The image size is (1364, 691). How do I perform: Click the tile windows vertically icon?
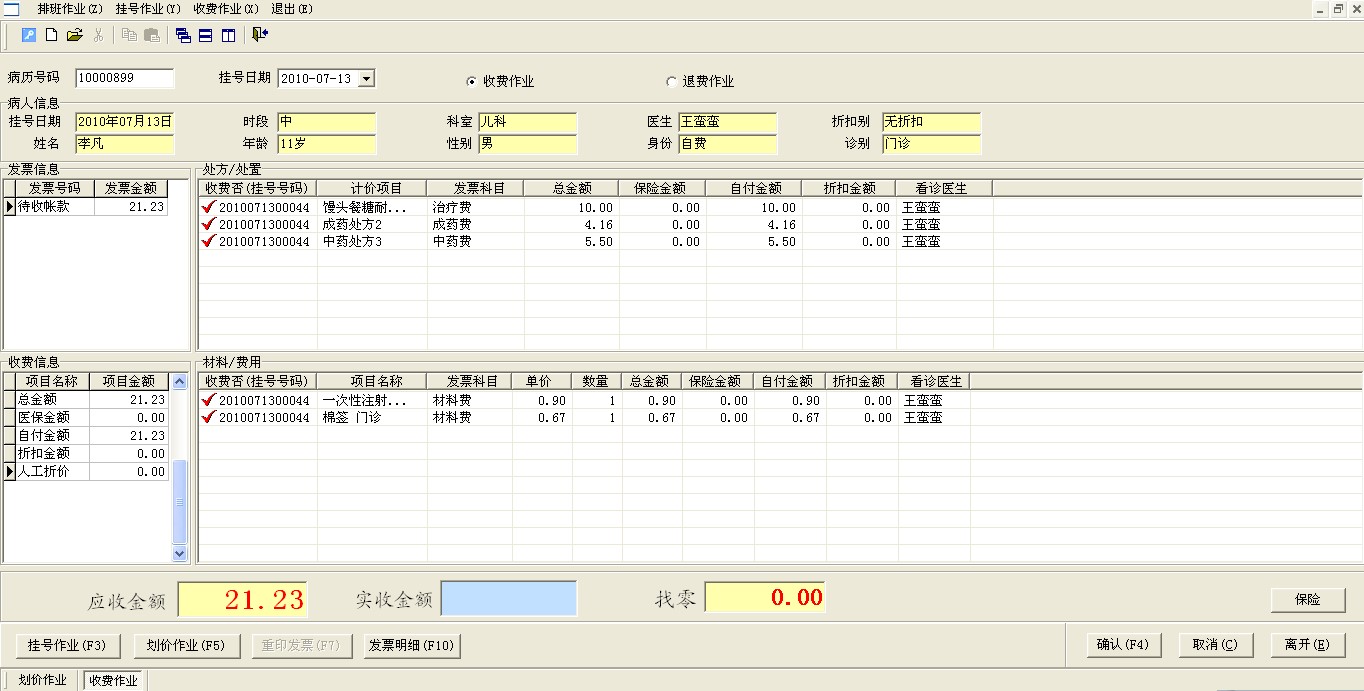pyautogui.click(x=228, y=35)
